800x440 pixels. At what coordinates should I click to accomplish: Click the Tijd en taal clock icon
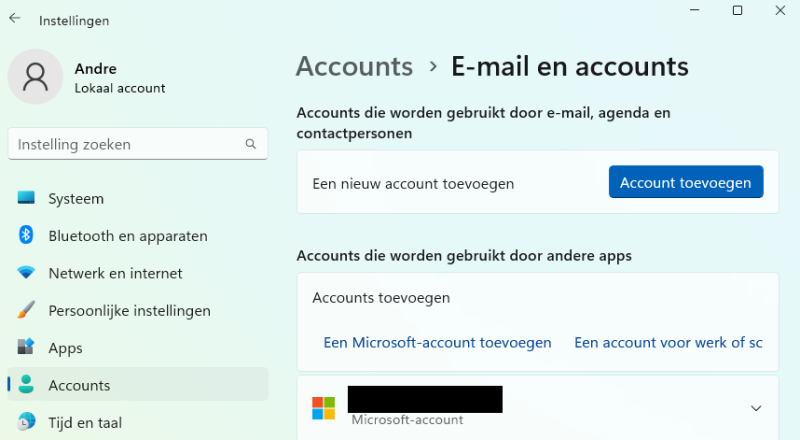coord(27,422)
